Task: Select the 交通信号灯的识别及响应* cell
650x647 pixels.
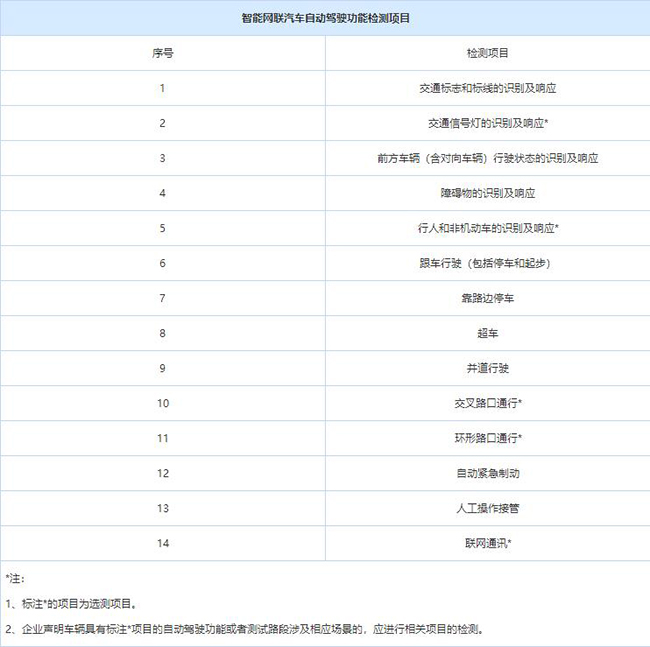Action: pyautogui.click(x=487, y=123)
